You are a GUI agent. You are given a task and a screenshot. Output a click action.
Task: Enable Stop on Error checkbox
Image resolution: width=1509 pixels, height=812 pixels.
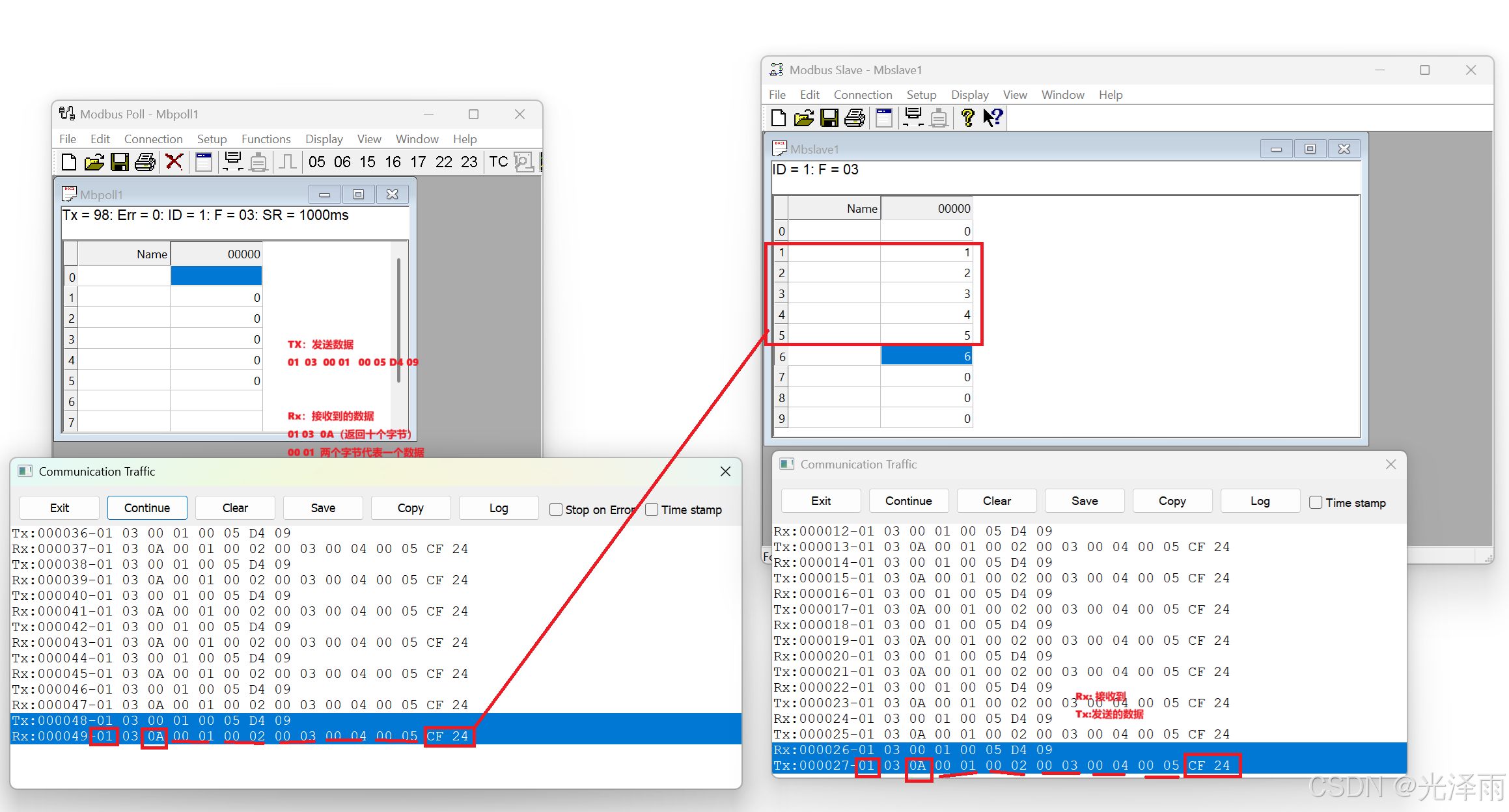(556, 509)
